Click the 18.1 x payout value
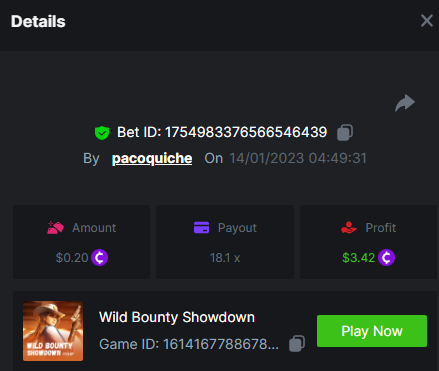This screenshot has height=371, width=439. (225, 258)
